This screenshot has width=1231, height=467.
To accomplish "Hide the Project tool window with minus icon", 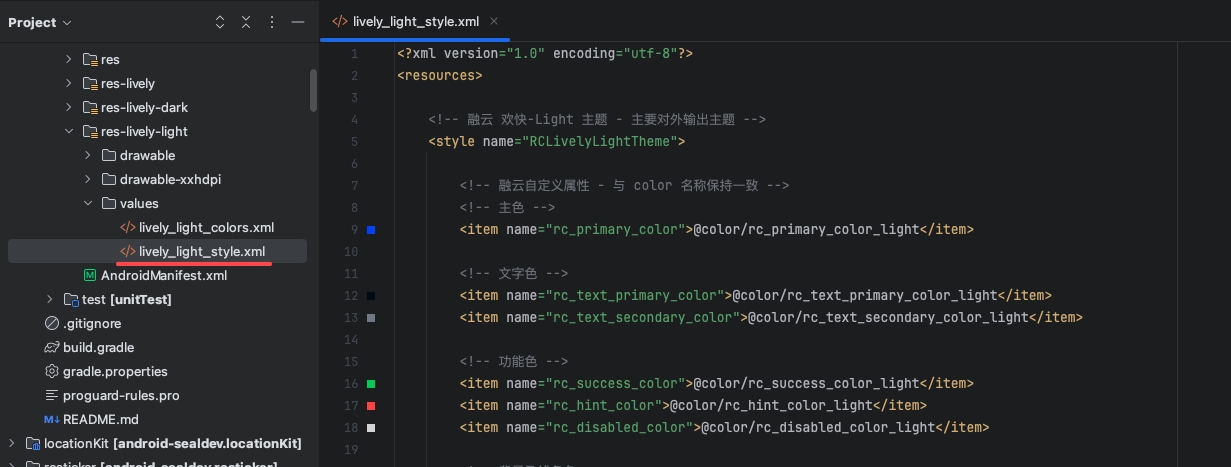I will (x=297, y=22).
